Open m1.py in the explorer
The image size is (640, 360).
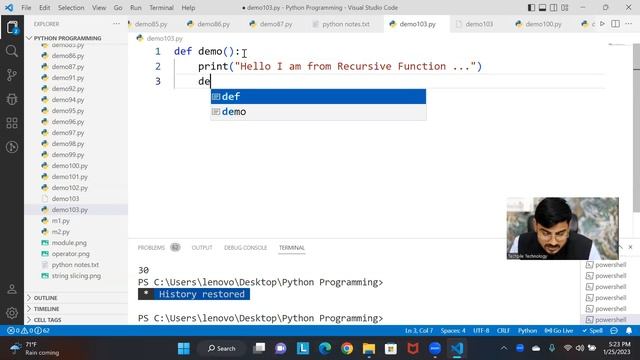(x=60, y=221)
